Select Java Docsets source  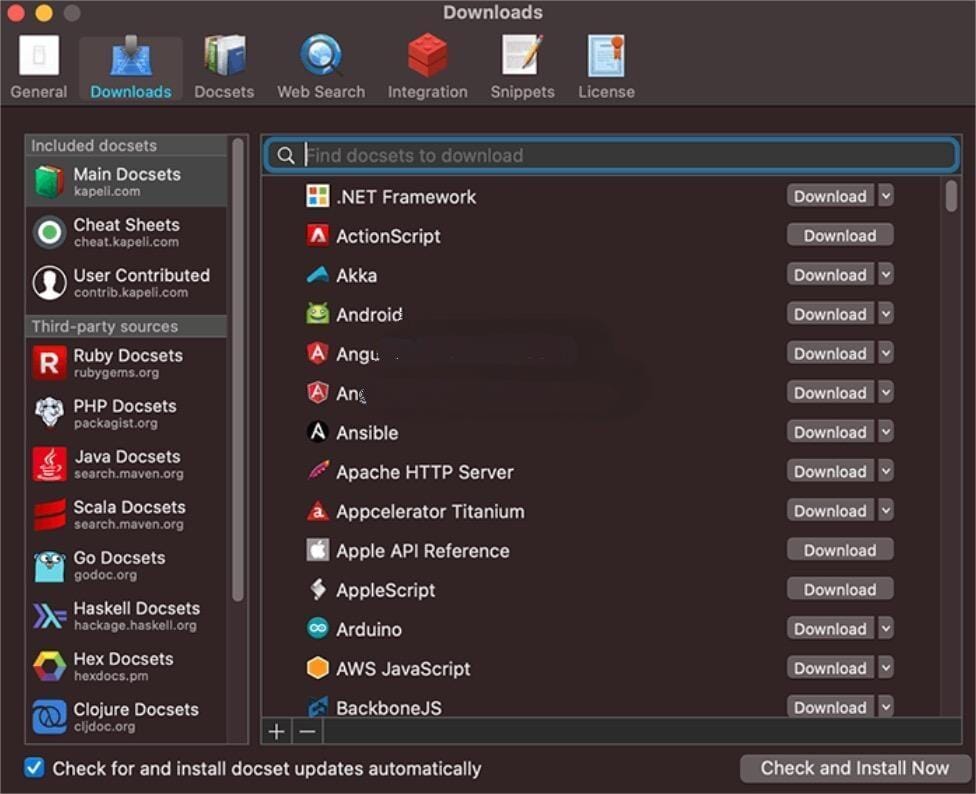(126, 464)
